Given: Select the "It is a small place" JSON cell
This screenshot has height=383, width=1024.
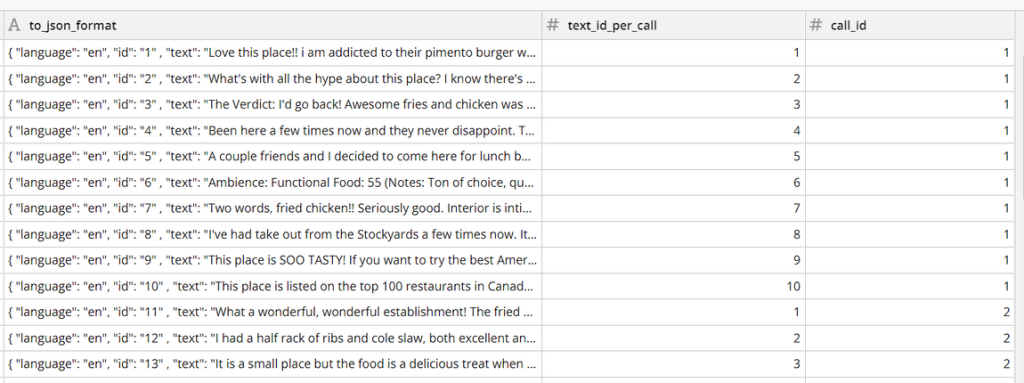Looking at the screenshot, I should point(273,364).
